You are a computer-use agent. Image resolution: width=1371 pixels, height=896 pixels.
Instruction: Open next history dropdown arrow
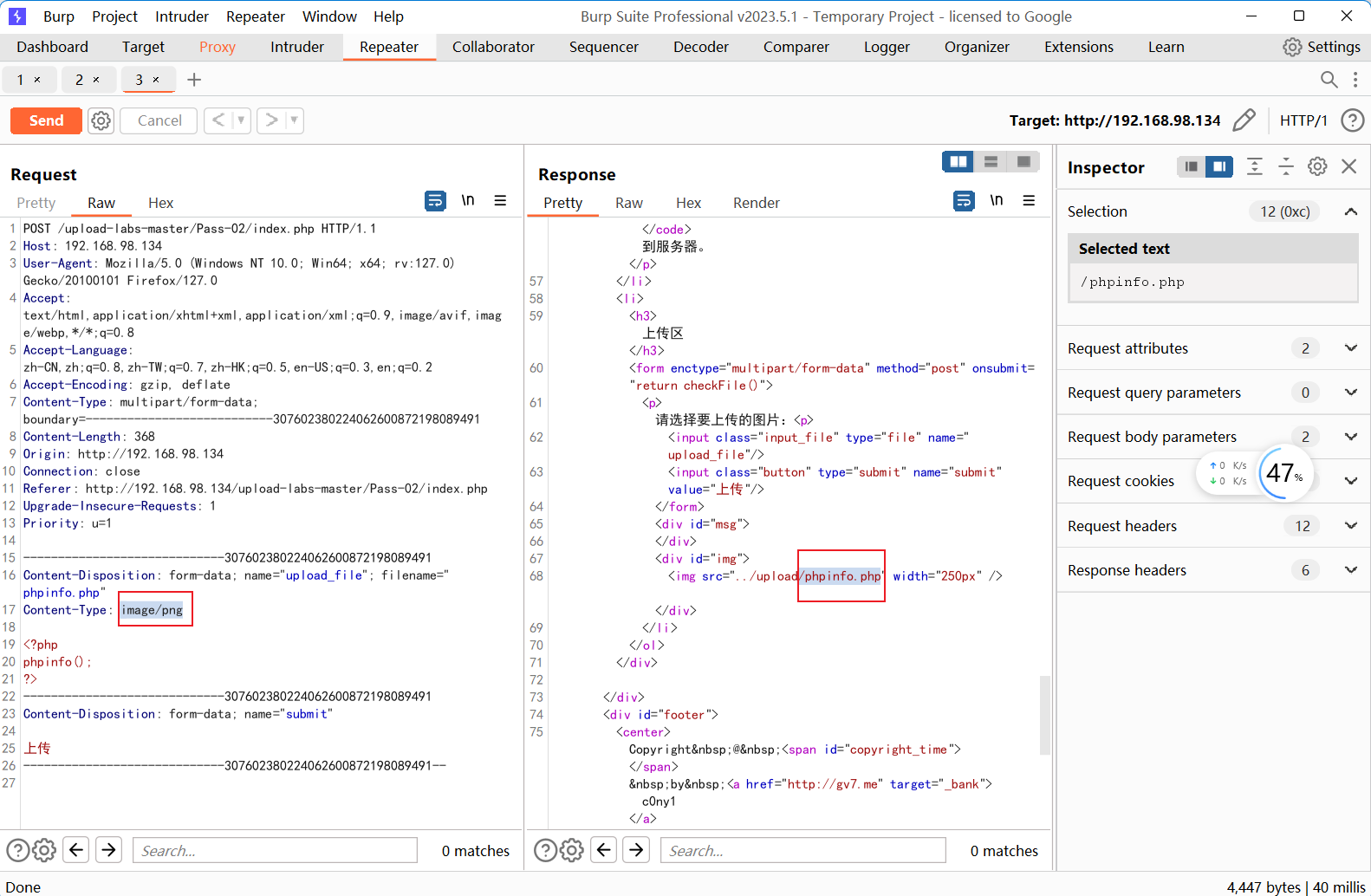pyautogui.click(x=295, y=120)
